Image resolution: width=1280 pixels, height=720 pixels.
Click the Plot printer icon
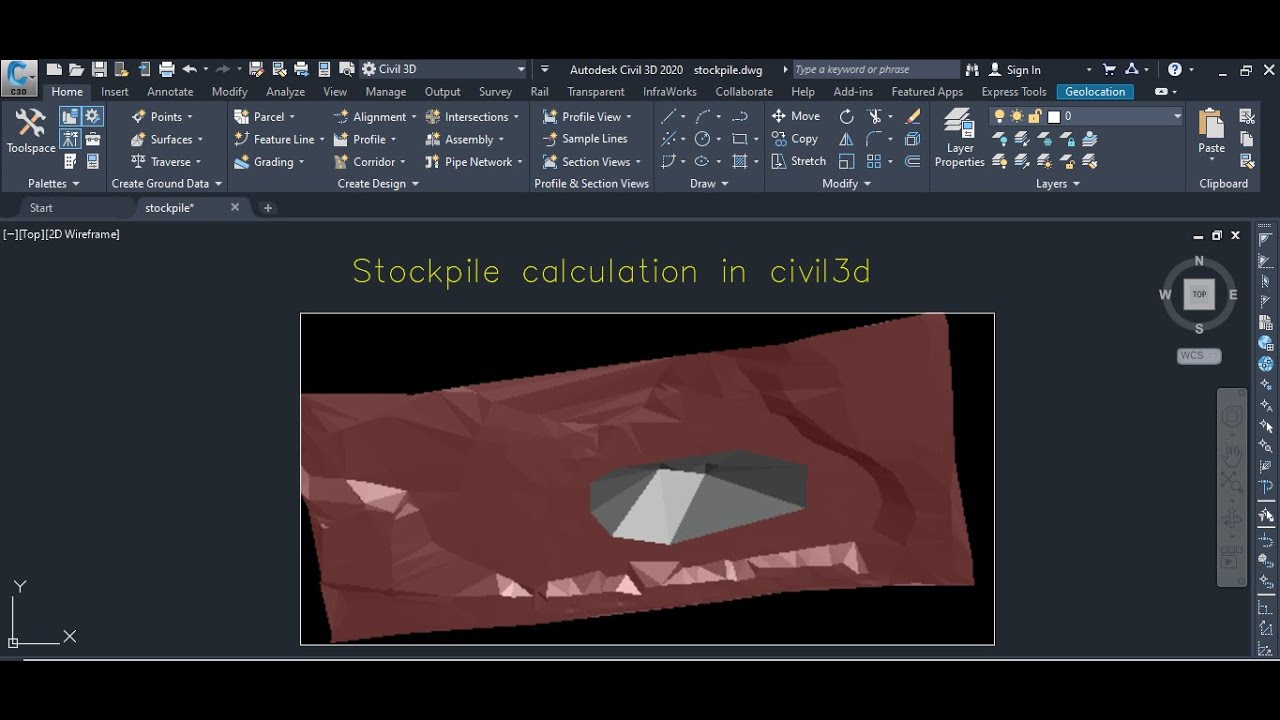[166, 69]
